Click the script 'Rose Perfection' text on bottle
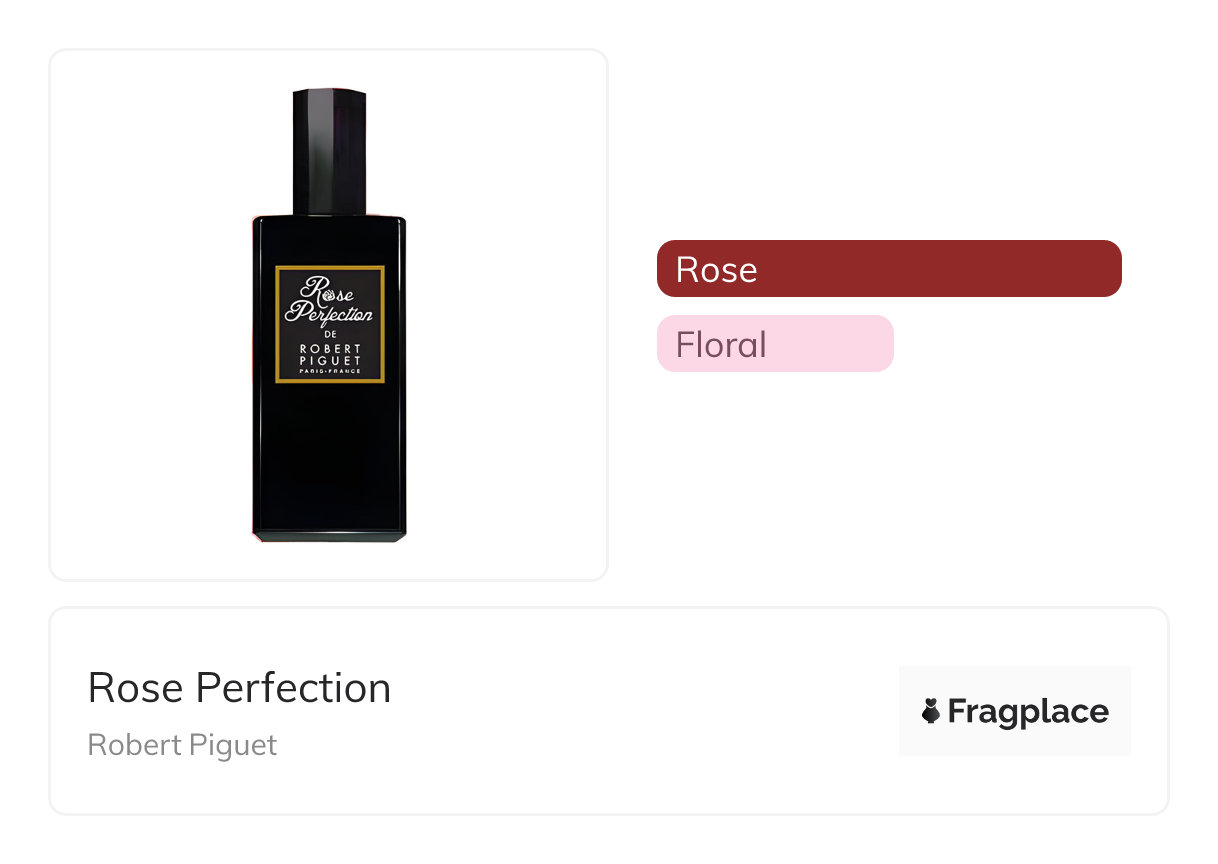The image size is (1218, 864). point(329,301)
